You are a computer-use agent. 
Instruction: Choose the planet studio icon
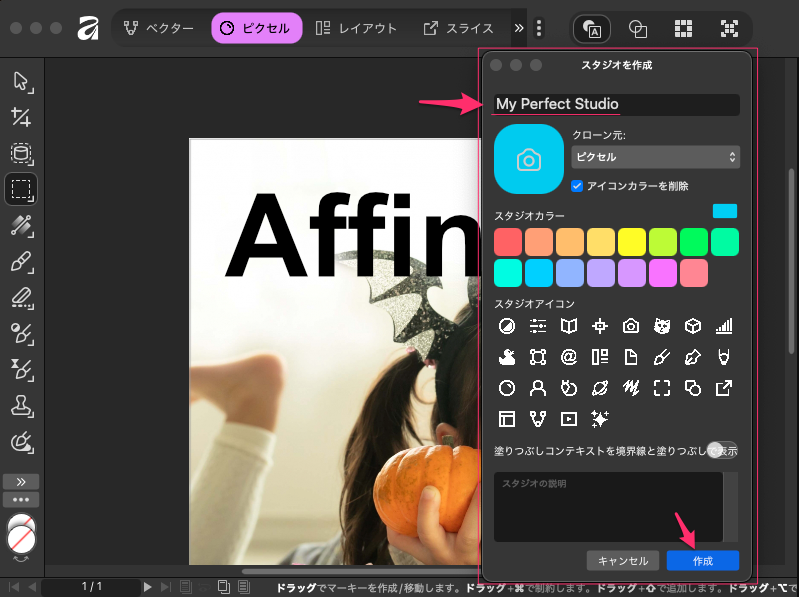(x=600, y=388)
